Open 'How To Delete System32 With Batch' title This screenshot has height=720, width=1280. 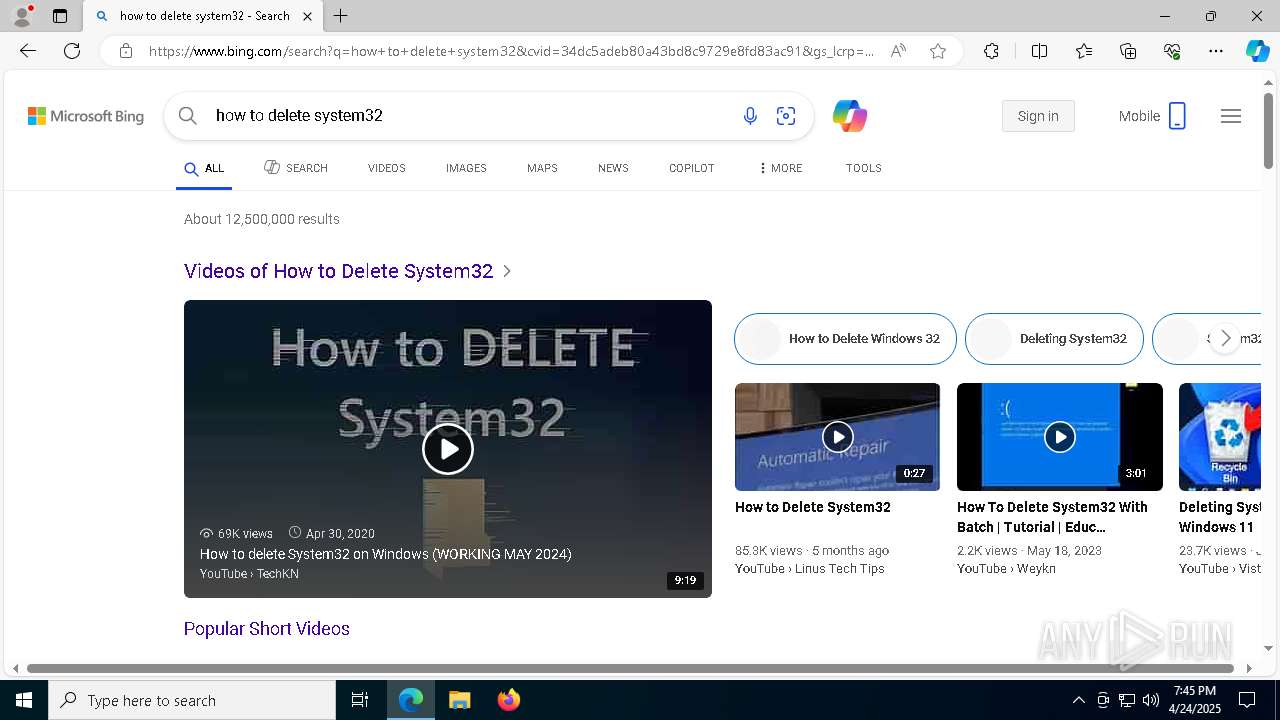click(x=1052, y=517)
